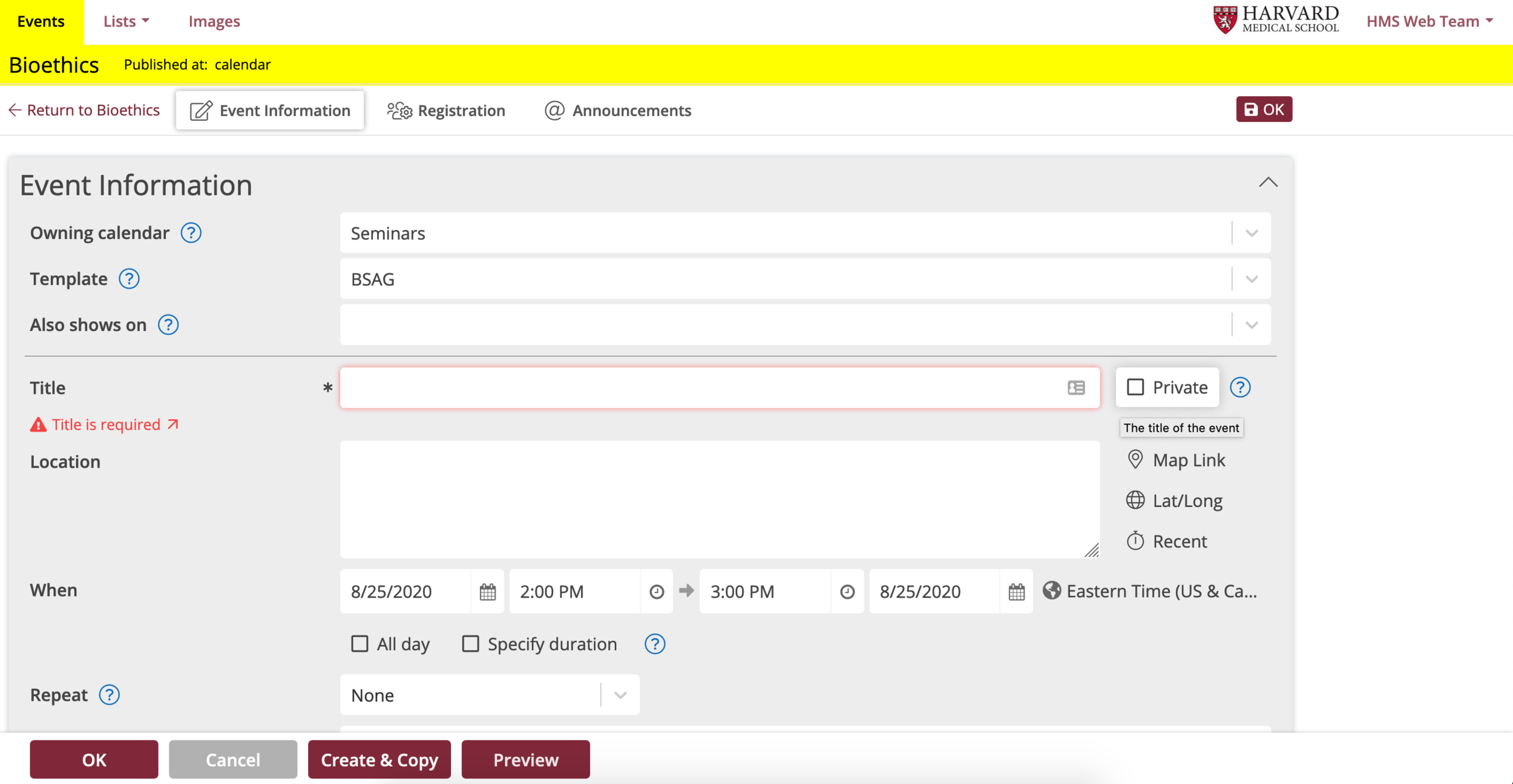Click the Template help icon

tap(129, 279)
